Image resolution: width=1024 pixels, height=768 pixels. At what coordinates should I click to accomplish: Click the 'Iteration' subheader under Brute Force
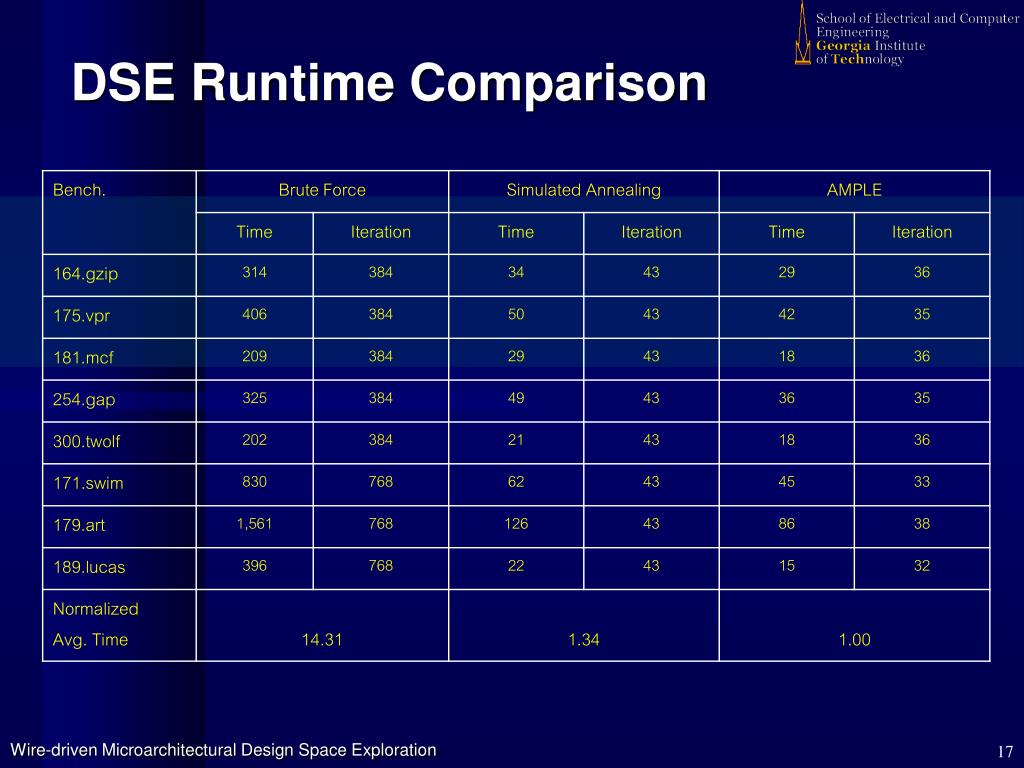tap(381, 232)
